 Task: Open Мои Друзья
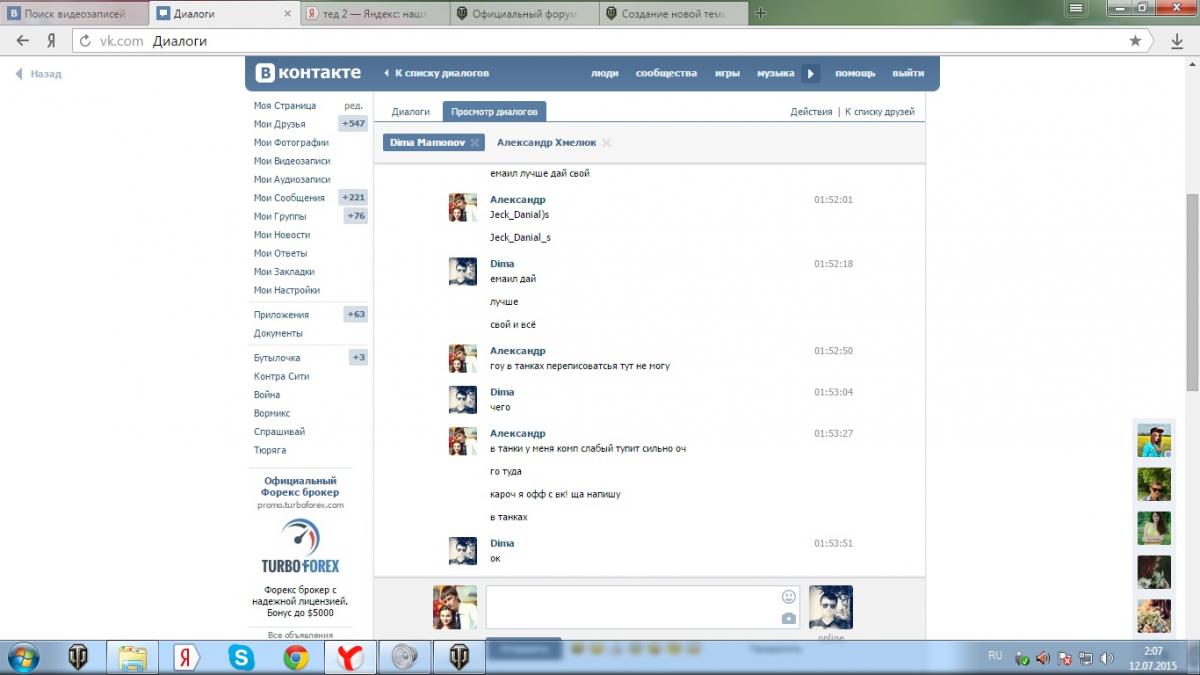click(279, 124)
